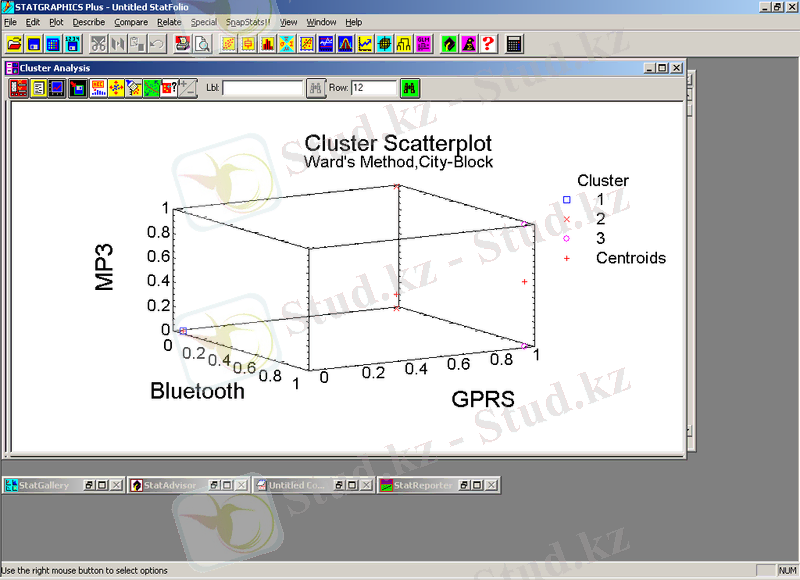Viewport: 800px width, 580px height.
Task: Click the Print icon in main toolbar
Action: click(182, 44)
